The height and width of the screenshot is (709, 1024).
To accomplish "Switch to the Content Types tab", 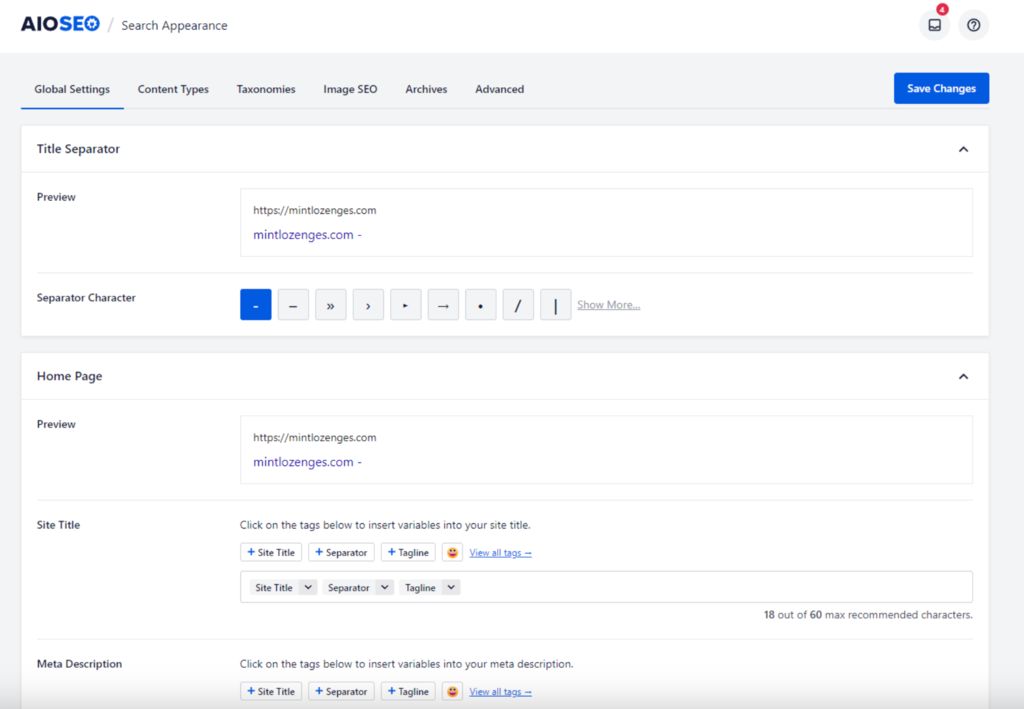I will [x=173, y=89].
